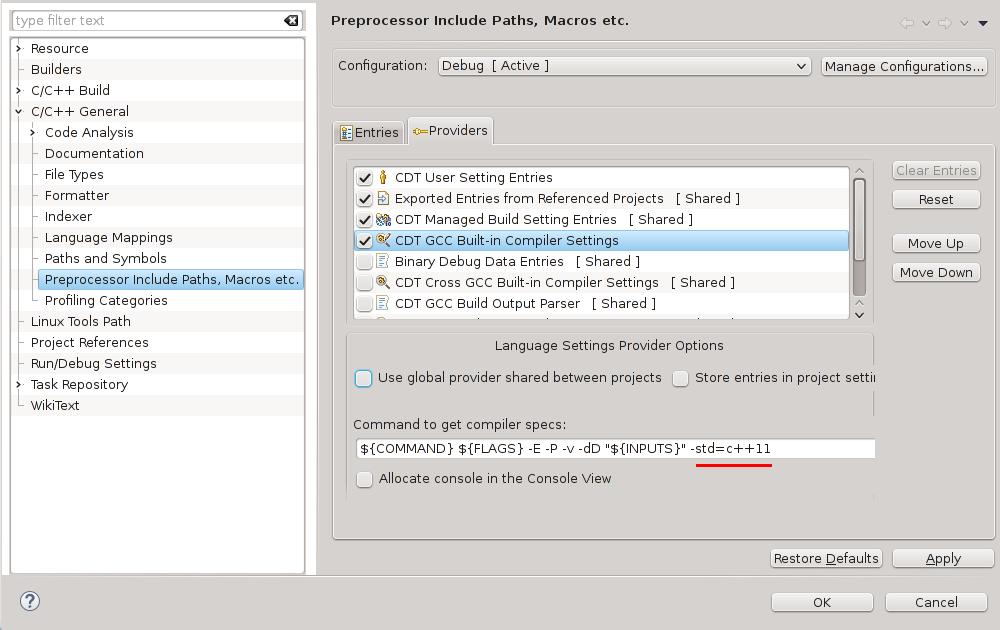
Task: Click the providers list vertical scrollbar
Action: click(x=859, y=236)
